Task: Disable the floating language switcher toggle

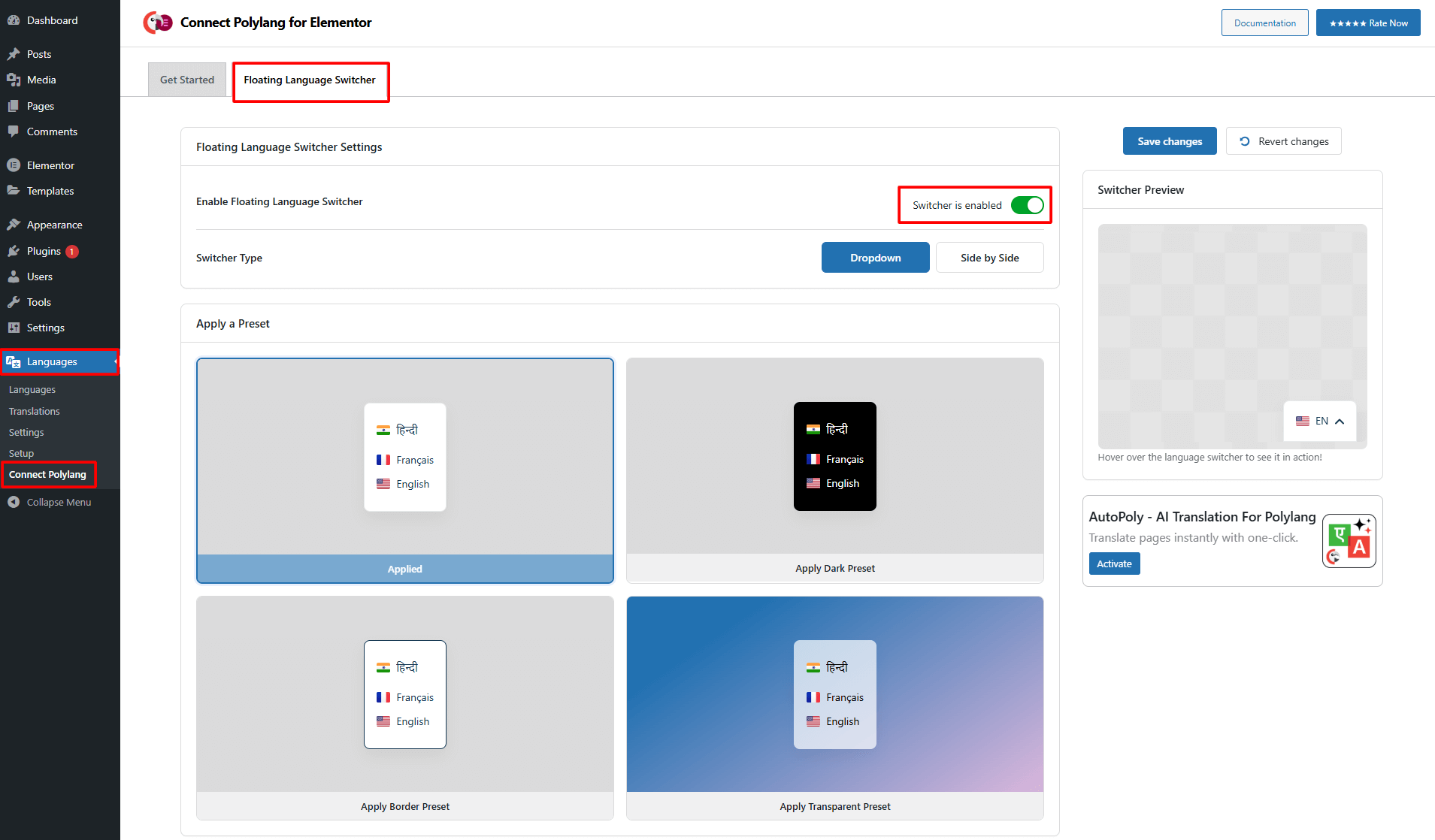Action: pyautogui.click(x=1027, y=205)
